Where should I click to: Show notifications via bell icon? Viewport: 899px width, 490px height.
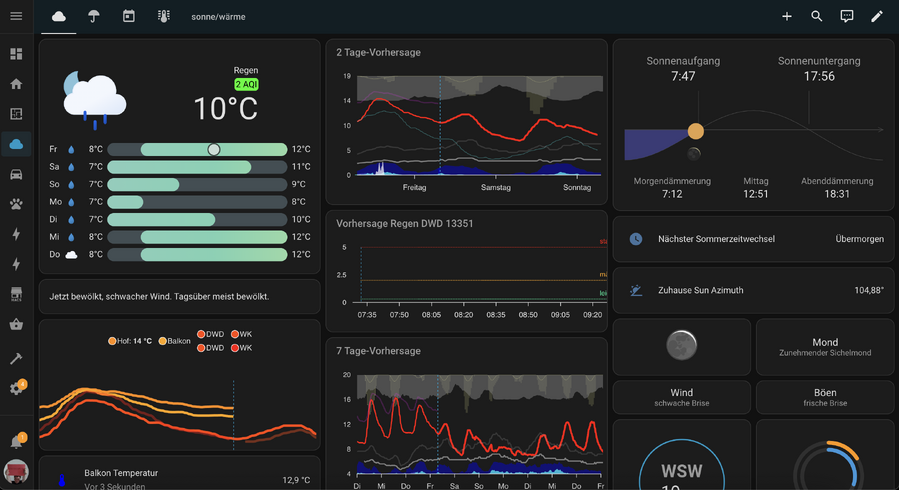(16, 442)
